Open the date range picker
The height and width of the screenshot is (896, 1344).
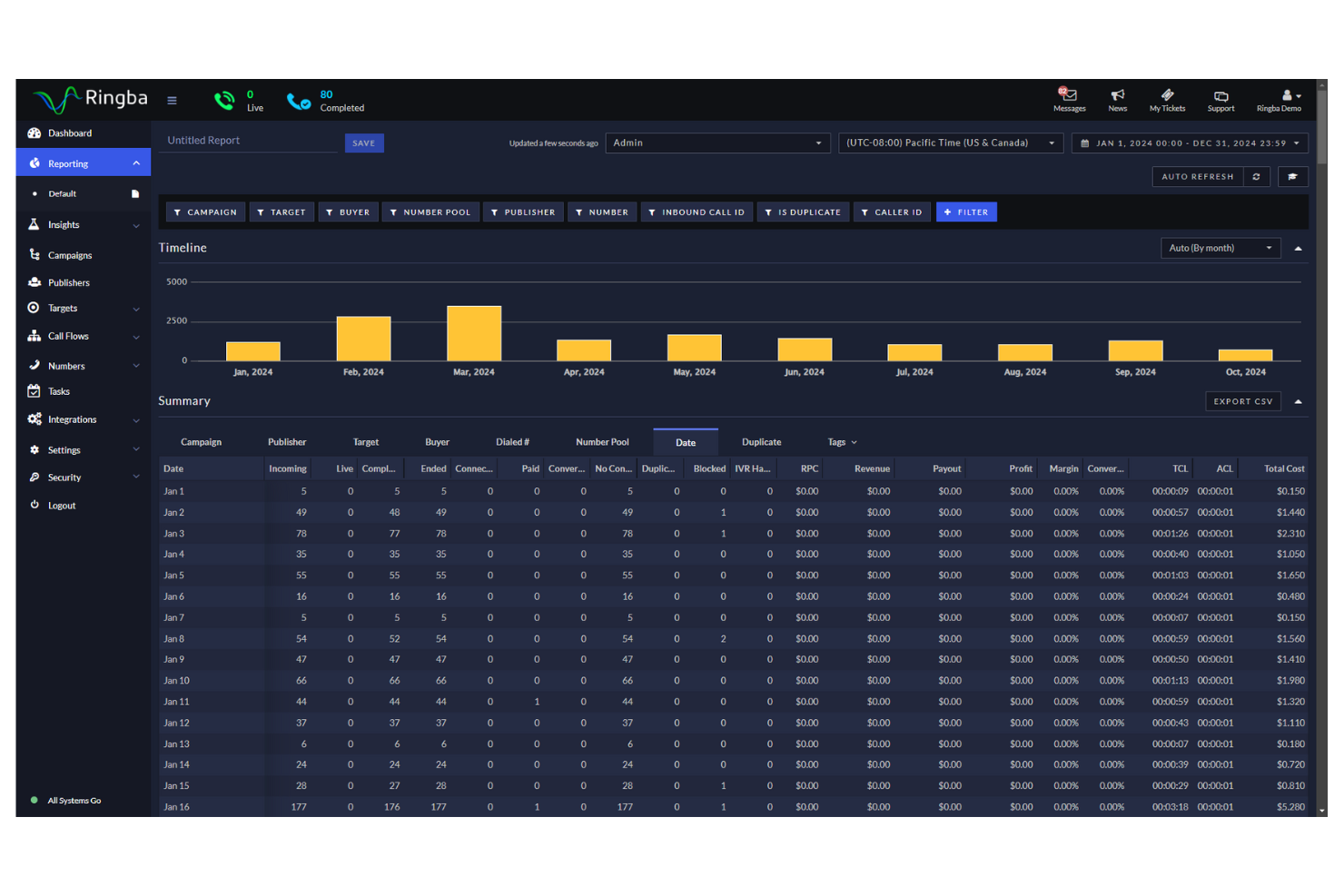point(1190,143)
